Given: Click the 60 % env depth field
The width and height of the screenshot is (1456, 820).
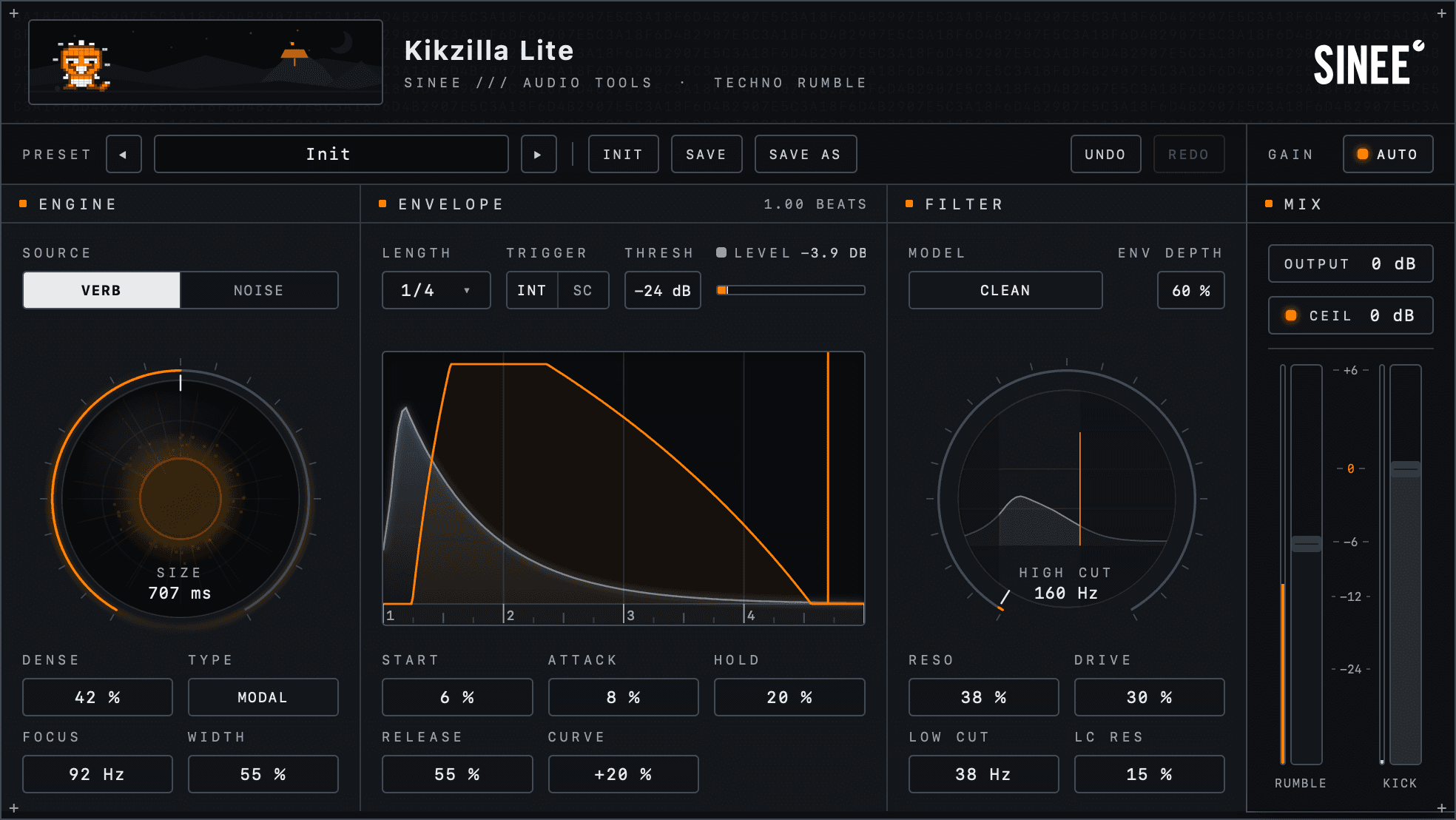Looking at the screenshot, I should [x=1191, y=290].
